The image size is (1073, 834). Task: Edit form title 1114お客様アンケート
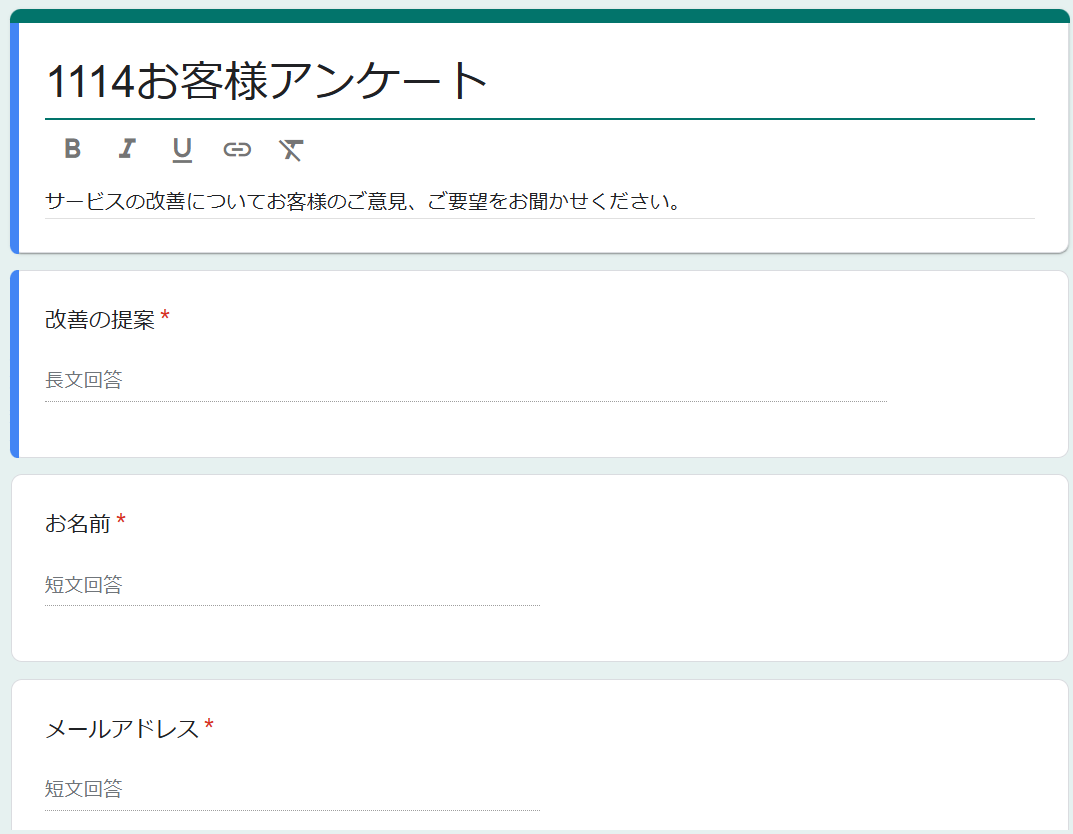(539, 81)
